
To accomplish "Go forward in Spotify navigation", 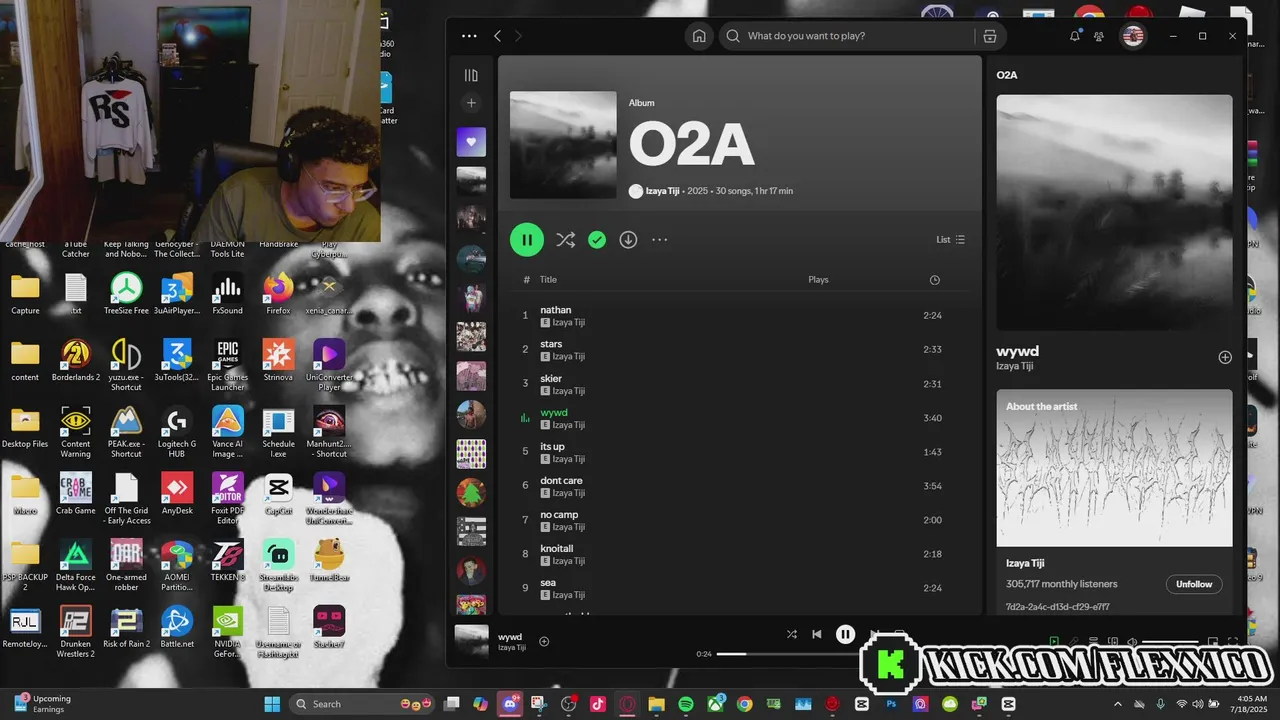I will point(518,36).
